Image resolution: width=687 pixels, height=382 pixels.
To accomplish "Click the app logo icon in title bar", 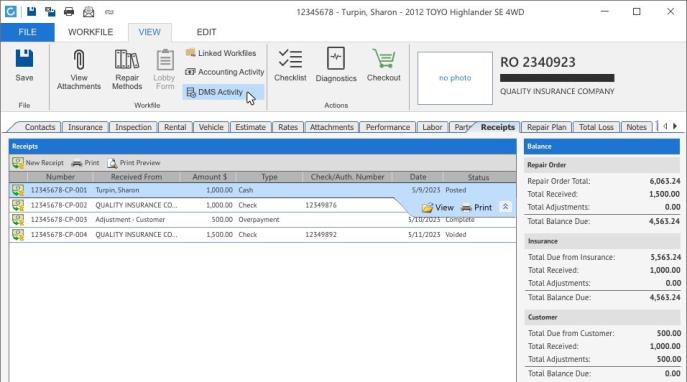I will [11, 11].
